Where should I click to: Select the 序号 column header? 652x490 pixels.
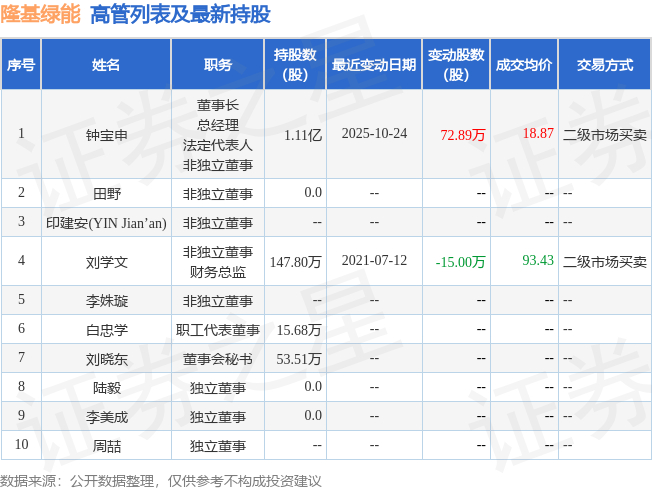click(x=21, y=64)
